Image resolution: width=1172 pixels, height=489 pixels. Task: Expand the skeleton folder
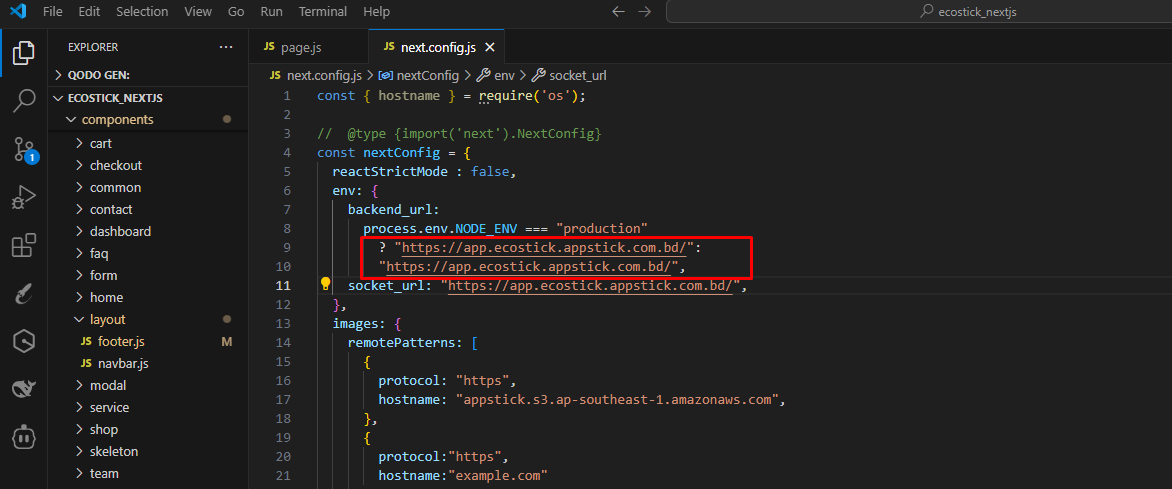(147, 452)
